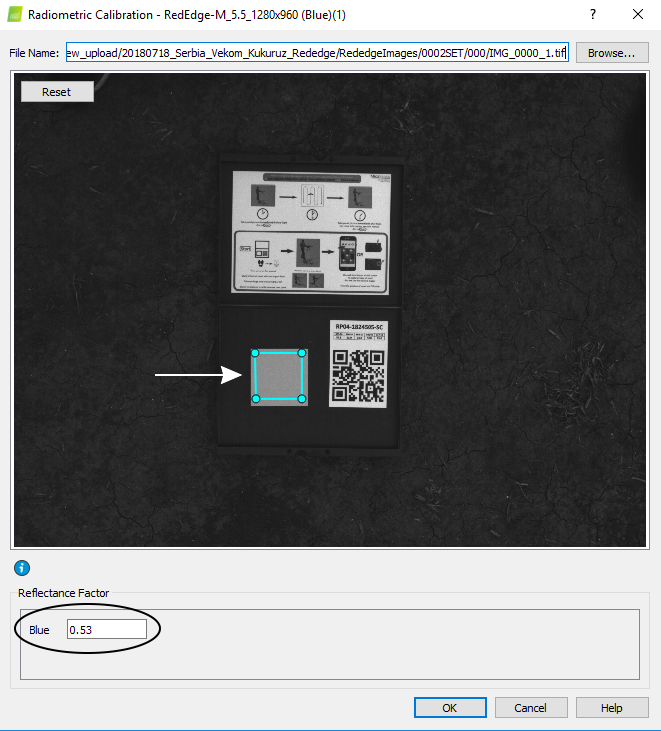Click the RP04-1824505-SC serial label
This screenshot has height=731, width=661.
(x=358, y=327)
